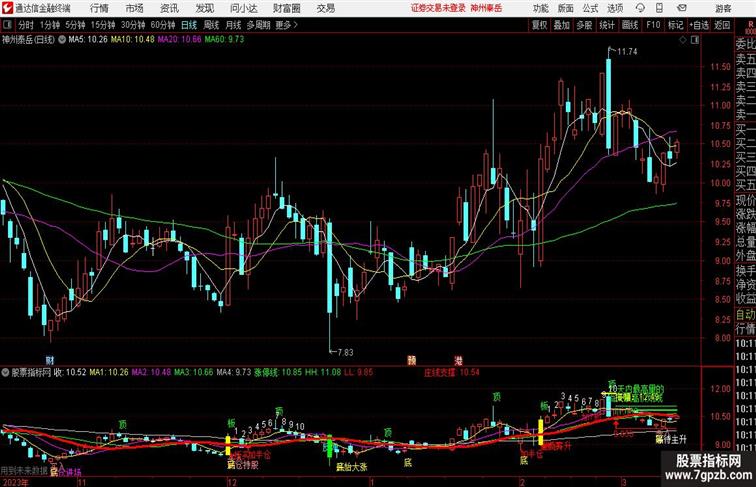This screenshot has width=756, height=487.
Task: Click the 行情 label in the right sidebar
Action: point(745,329)
